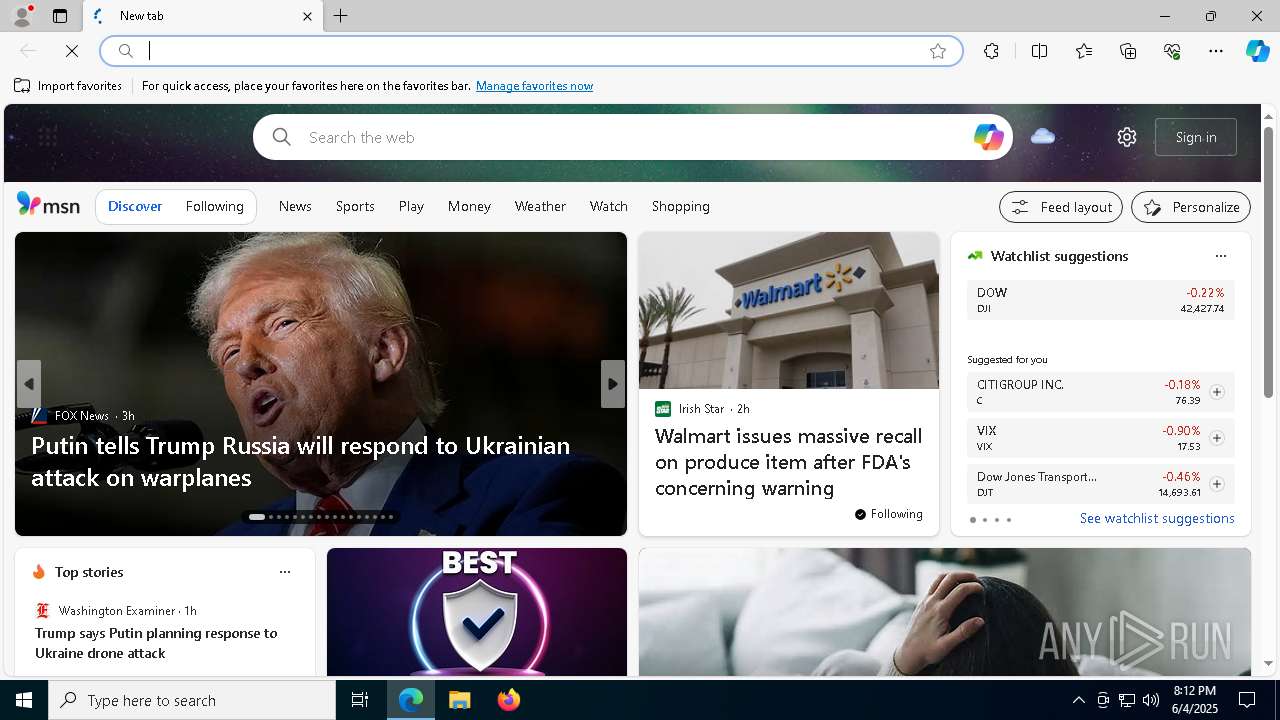
Task: Click the msn logo
Action: click(48, 205)
